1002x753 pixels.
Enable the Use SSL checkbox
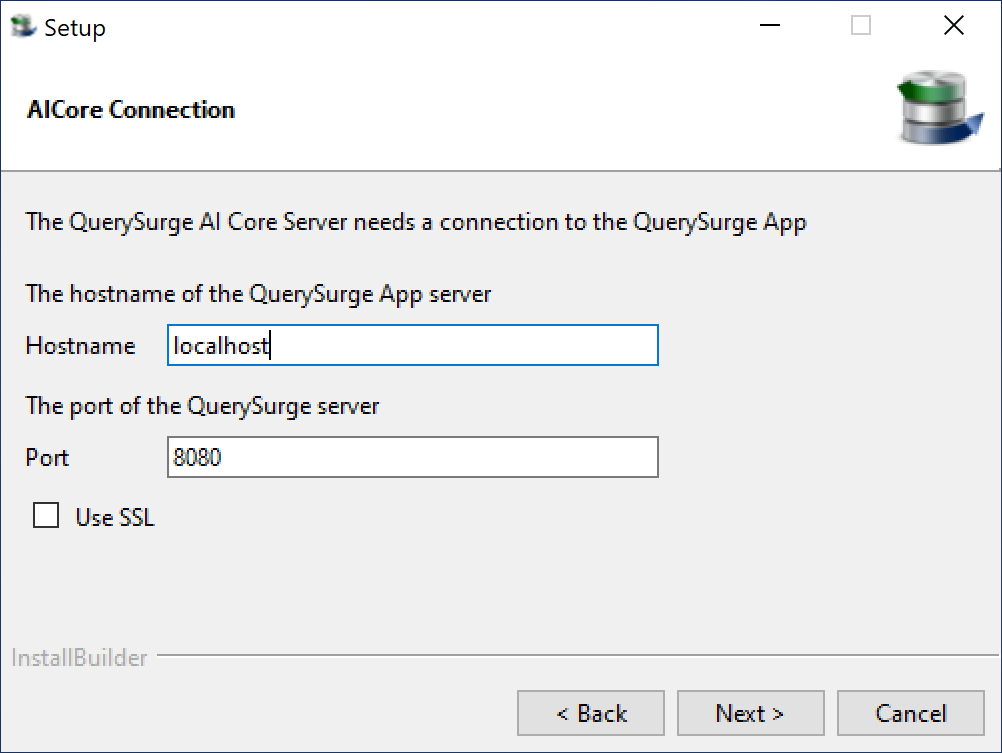pos(46,515)
